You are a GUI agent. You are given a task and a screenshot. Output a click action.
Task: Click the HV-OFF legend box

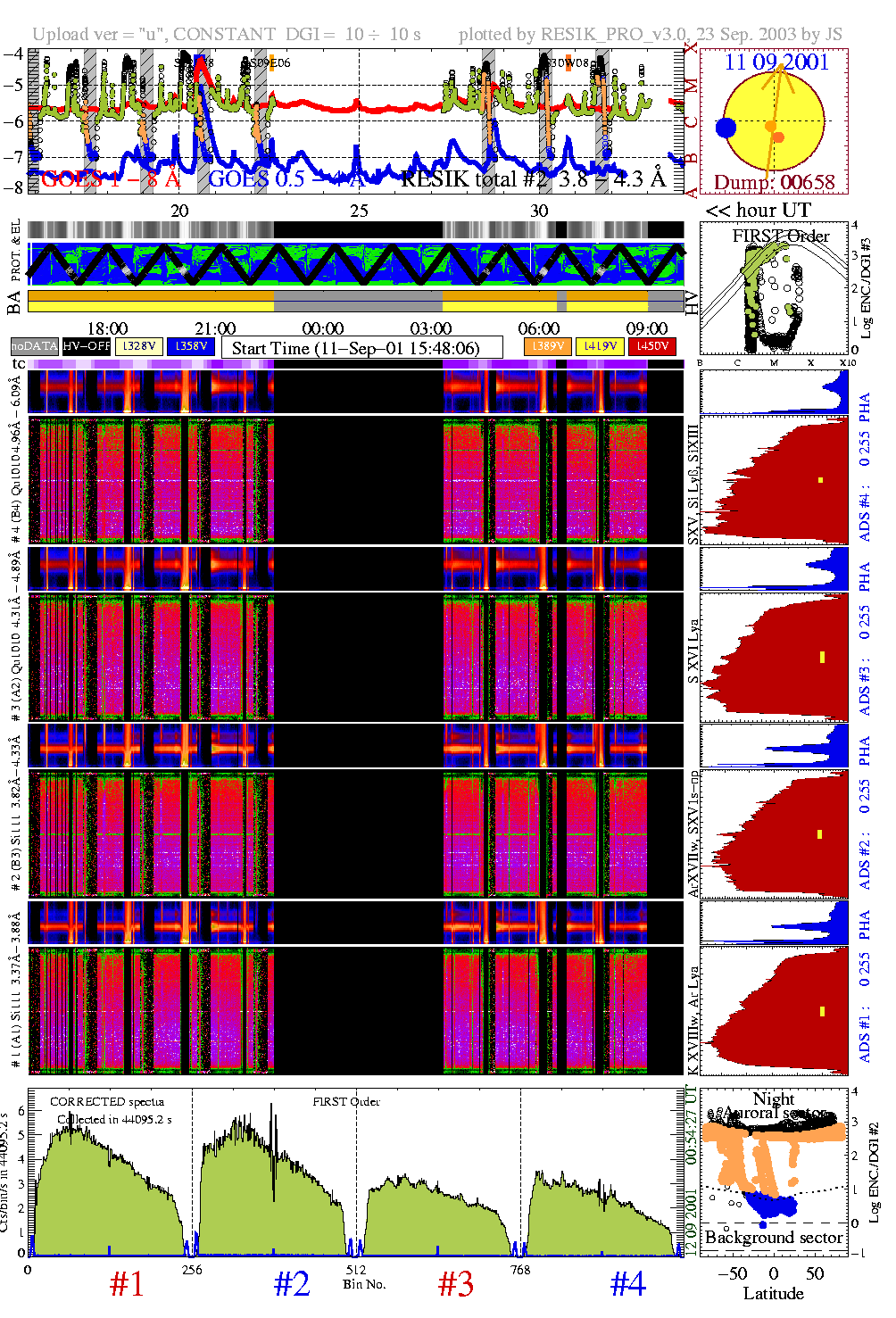(87, 346)
